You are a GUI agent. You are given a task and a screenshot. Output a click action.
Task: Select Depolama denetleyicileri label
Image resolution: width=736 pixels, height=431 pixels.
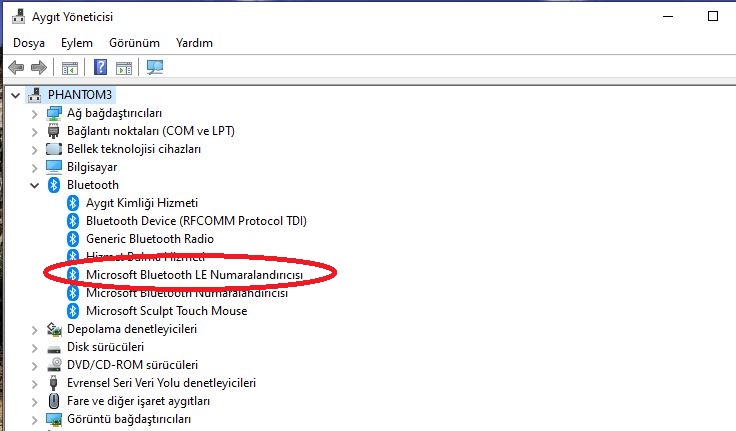point(132,329)
